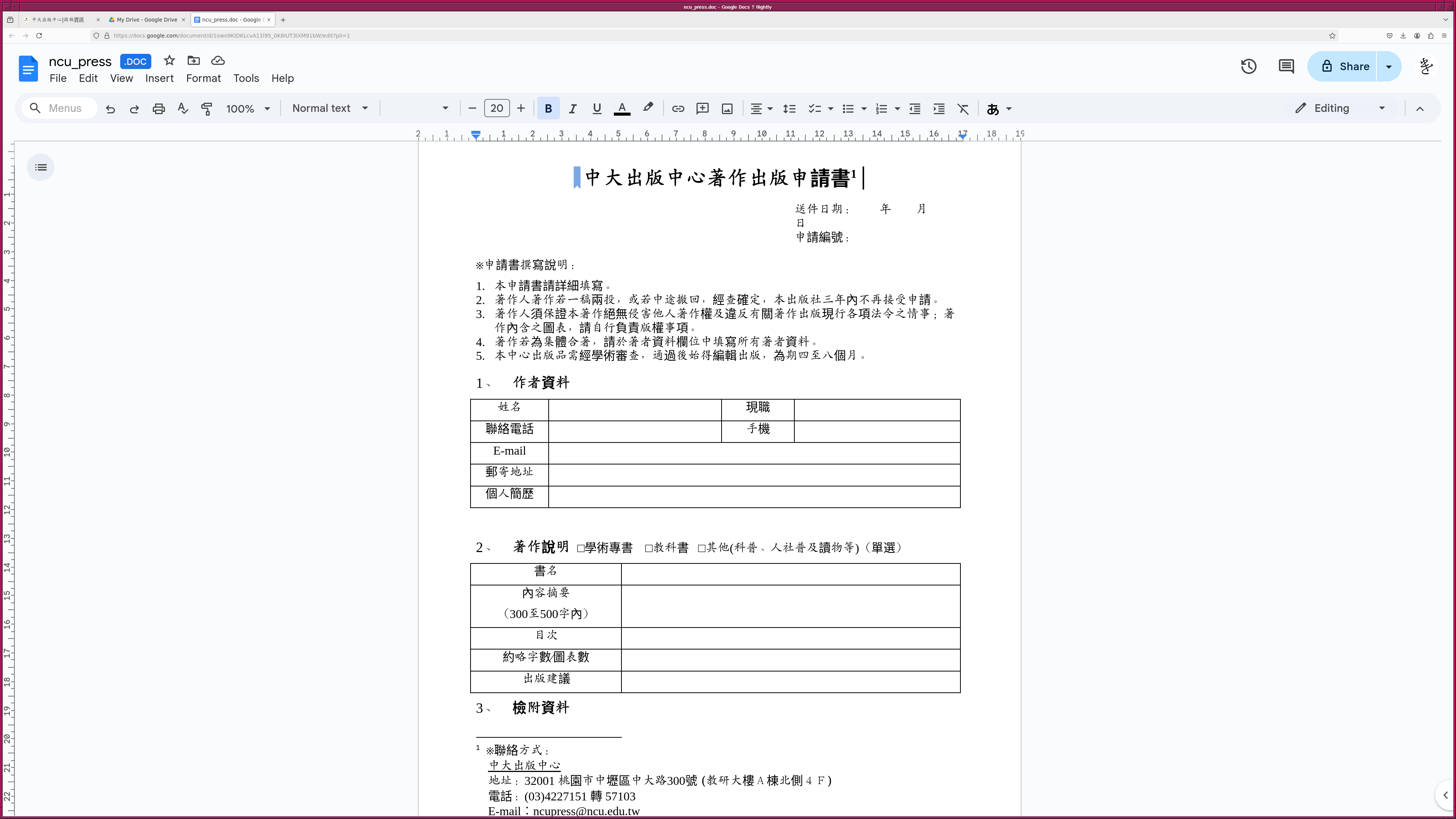This screenshot has height=819, width=1456.
Task: Expand the Editing mode dropdown
Action: (1340, 108)
